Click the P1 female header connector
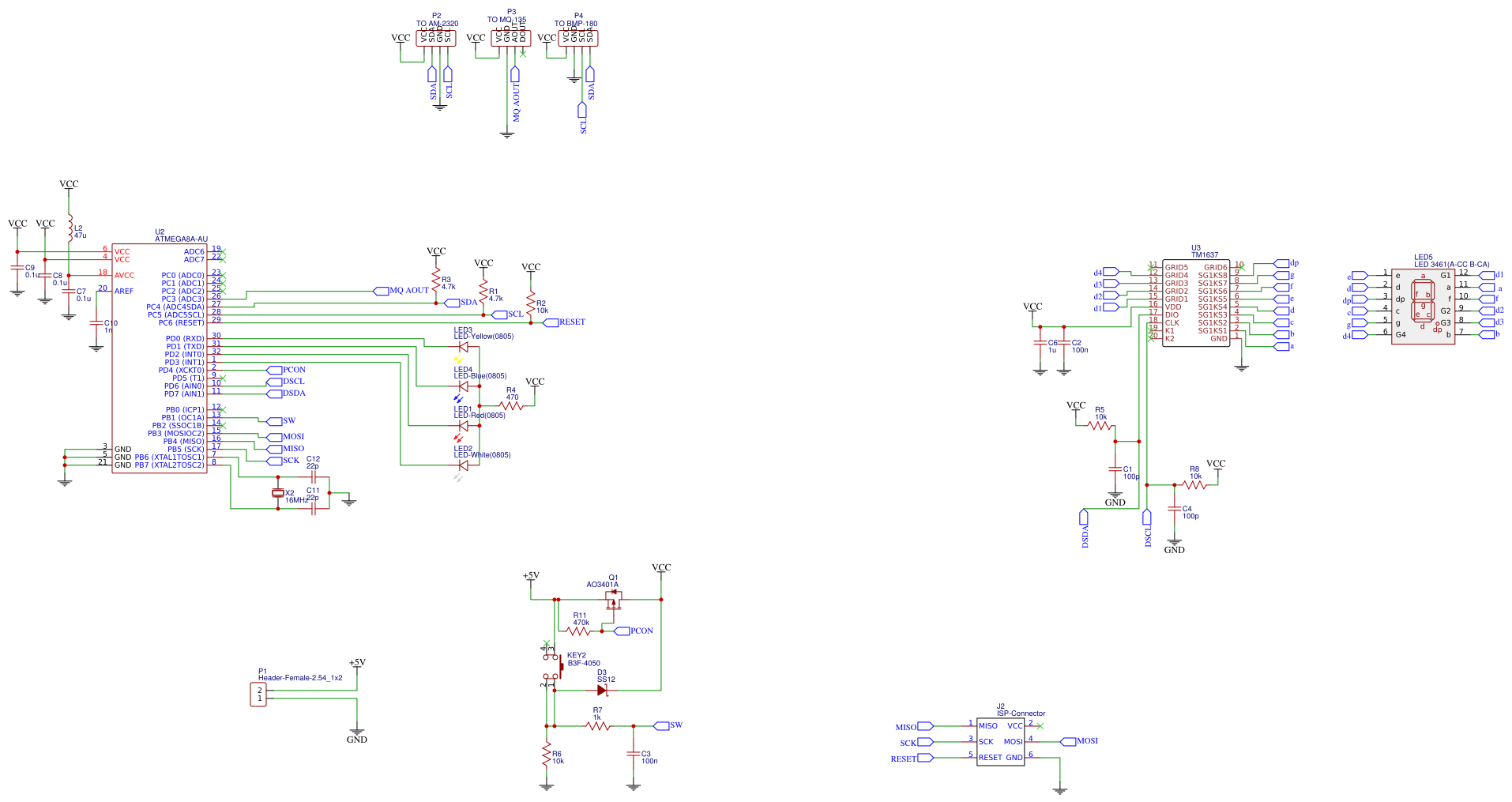The width and height of the screenshot is (1512, 802). tap(258, 695)
